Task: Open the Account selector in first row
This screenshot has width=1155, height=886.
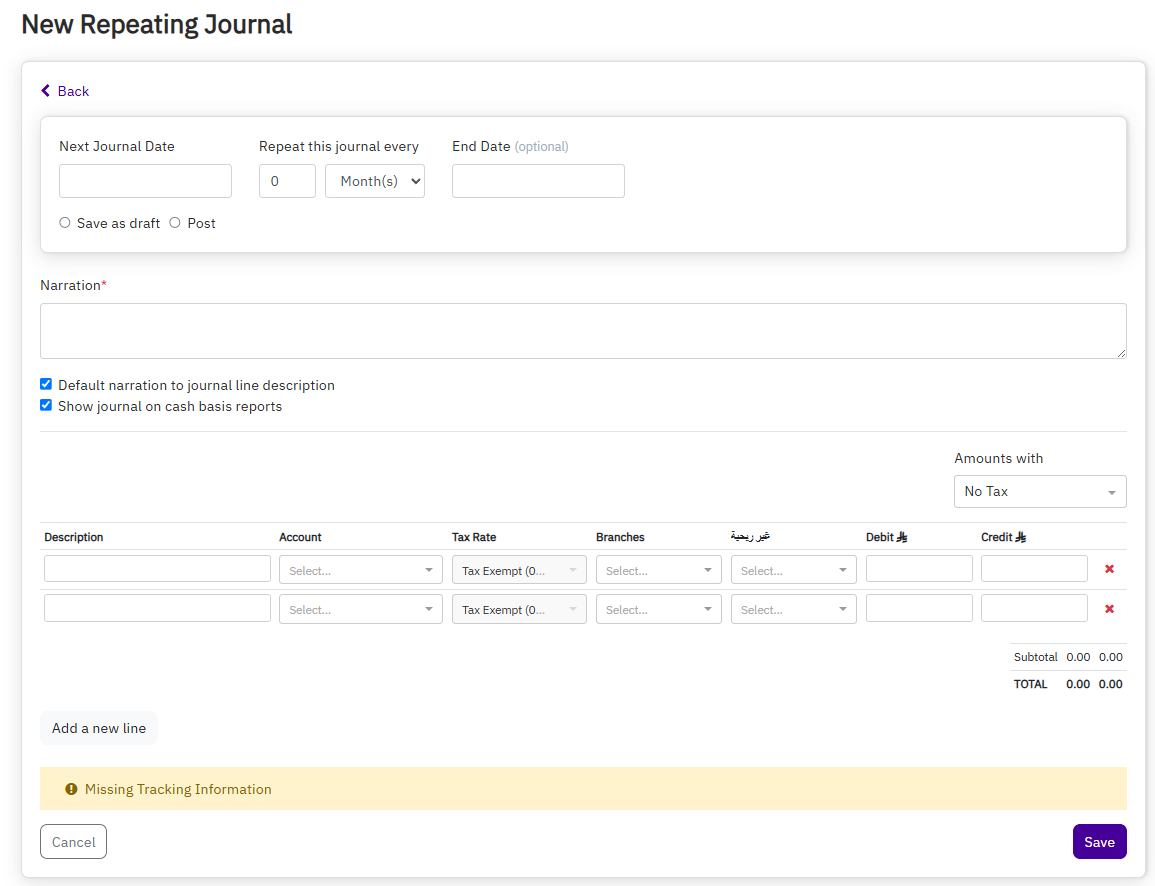Action: click(360, 570)
